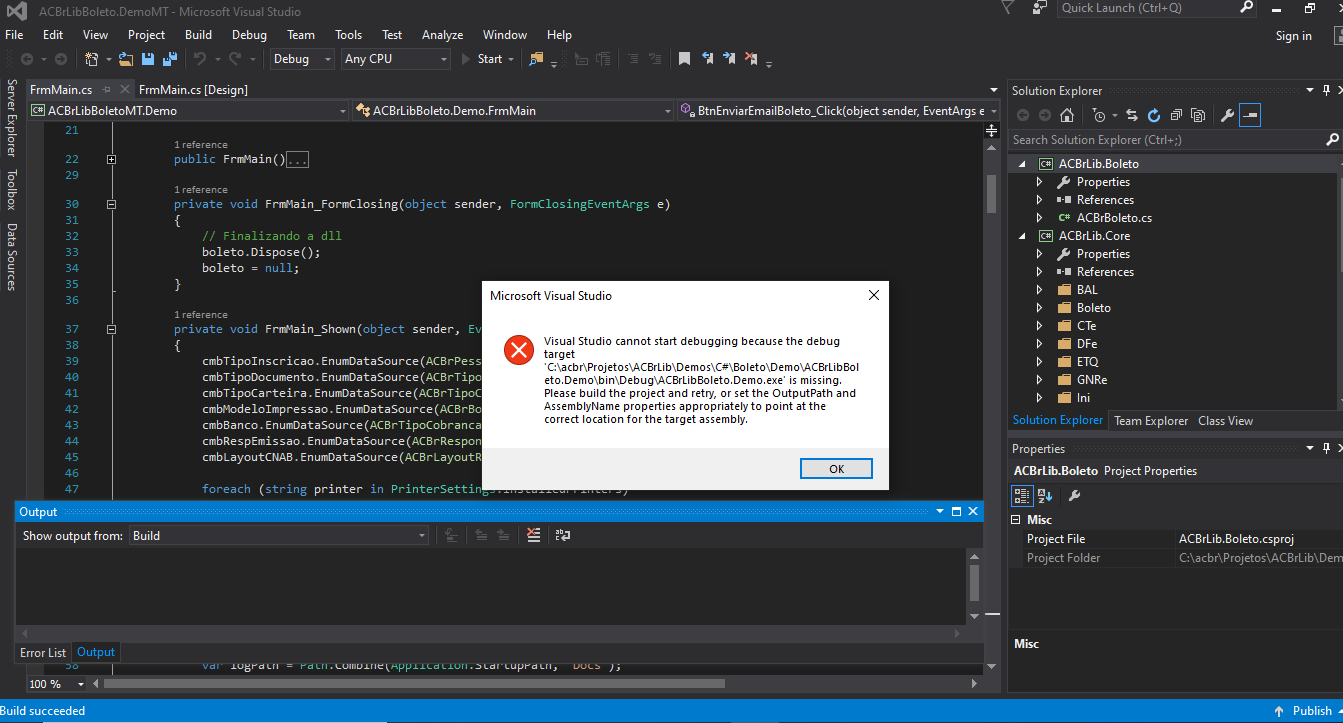This screenshot has height=723, width=1343.
Task: Switch to FrmMain.cs [Design] tab
Action: 193,90
